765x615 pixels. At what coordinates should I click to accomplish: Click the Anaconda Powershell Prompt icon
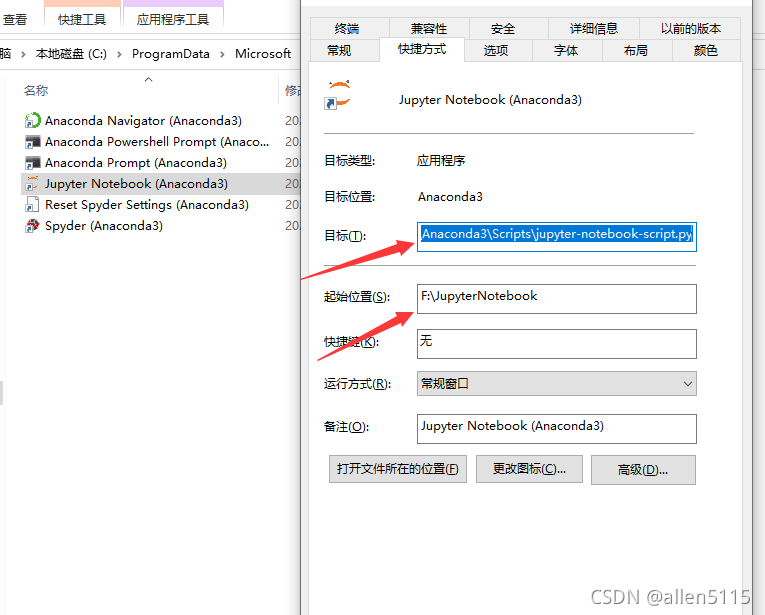32,142
